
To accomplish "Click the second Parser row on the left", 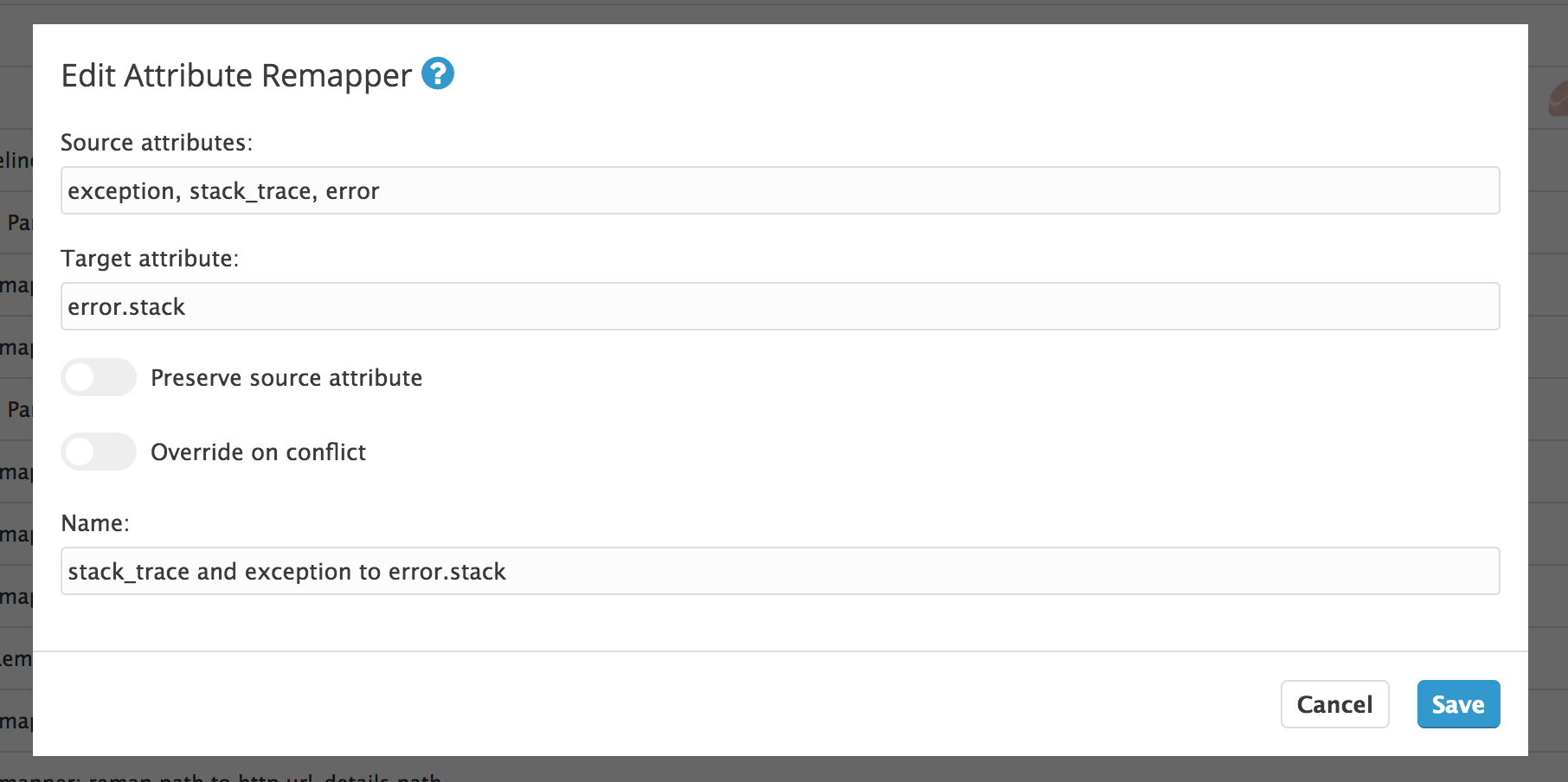I will pyautogui.click(x=22, y=408).
